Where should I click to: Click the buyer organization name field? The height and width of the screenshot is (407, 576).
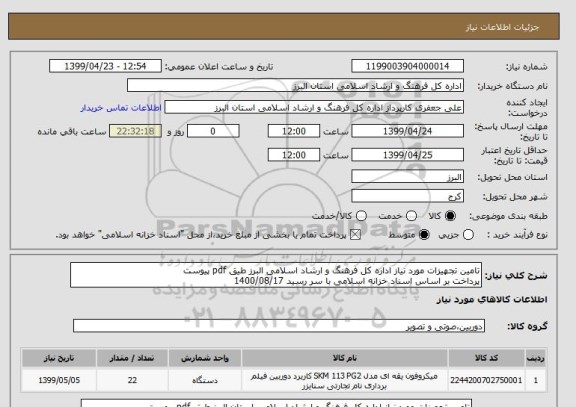click(x=295, y=86)
